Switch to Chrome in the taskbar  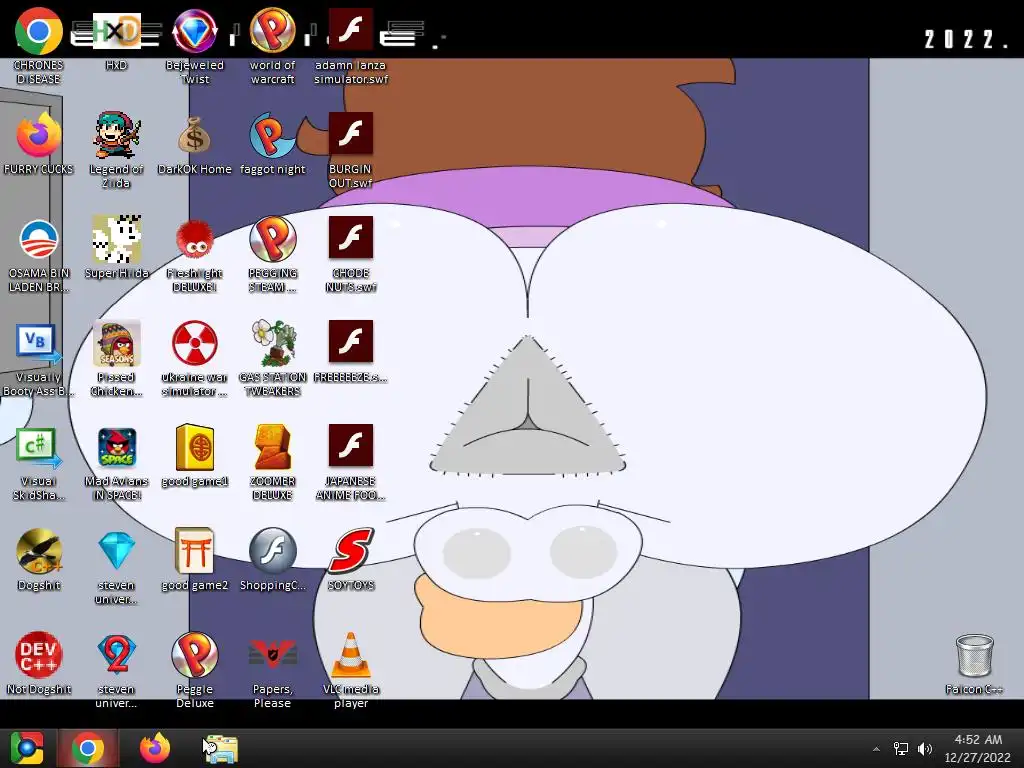(88, 748)
